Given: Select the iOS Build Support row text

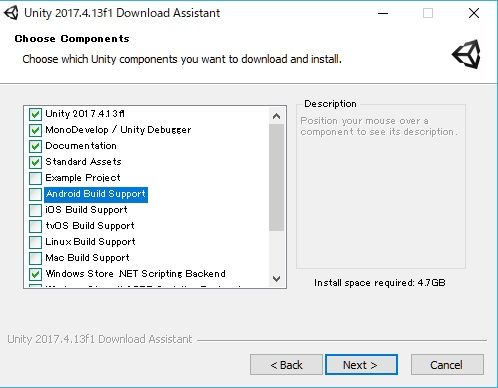Looking at the screenshot, I should click(87, 210).
